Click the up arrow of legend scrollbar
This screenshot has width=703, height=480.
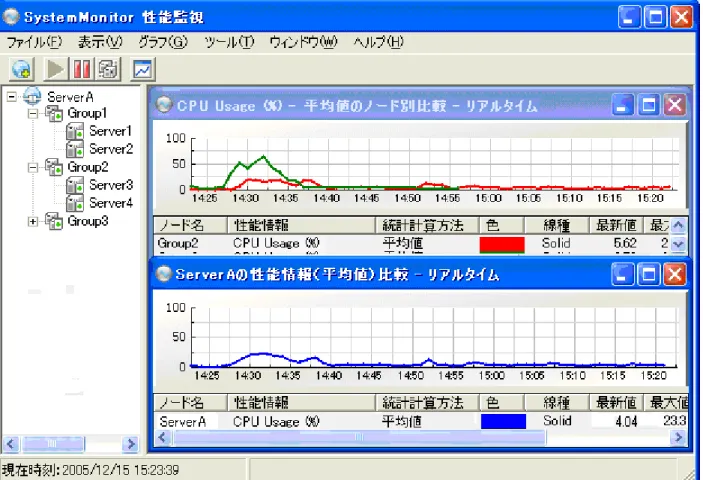click(x=678, y=225)
